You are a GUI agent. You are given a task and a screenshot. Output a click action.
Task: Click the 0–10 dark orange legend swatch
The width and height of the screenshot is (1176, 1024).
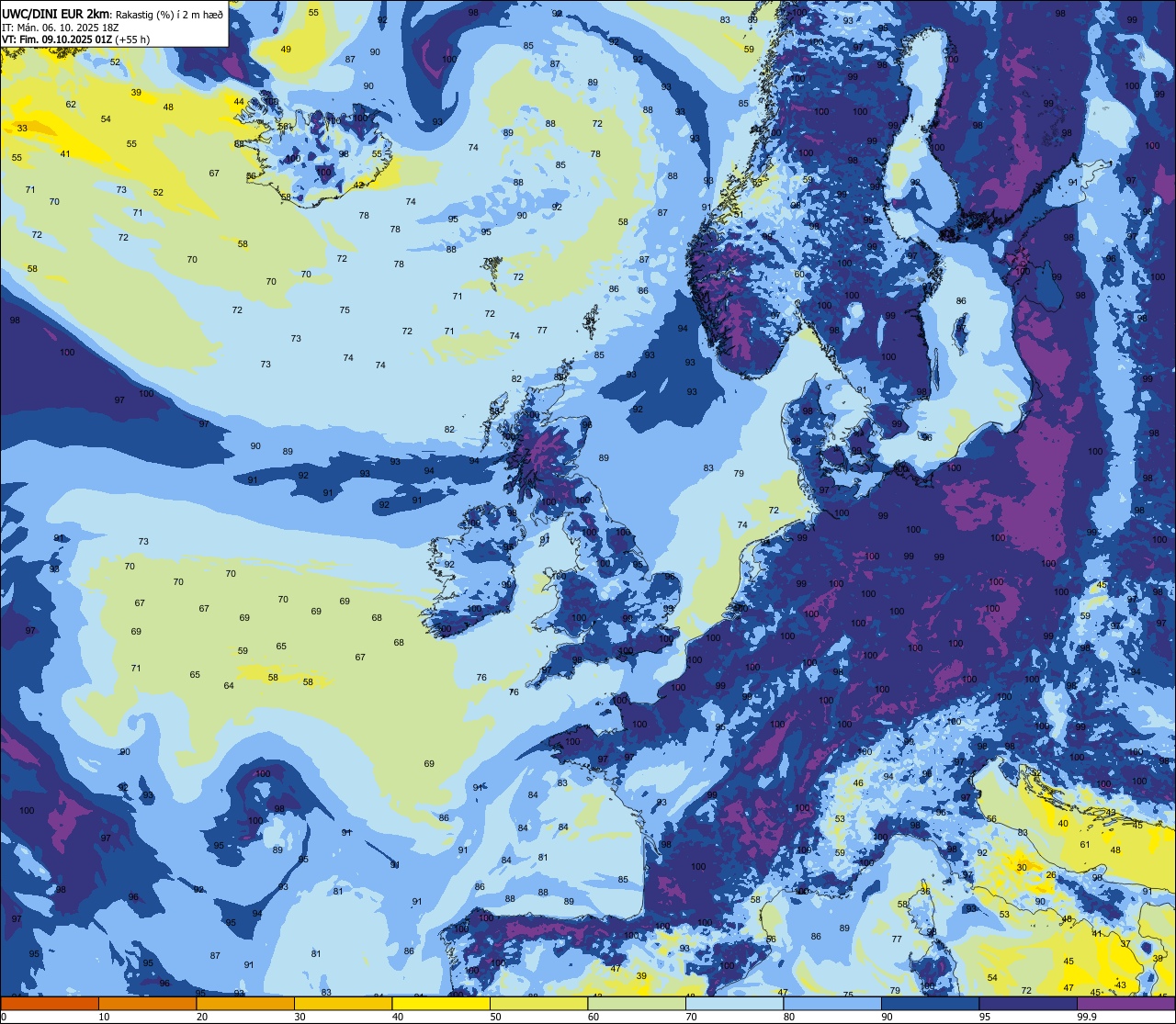click(x=50, y=1003)
